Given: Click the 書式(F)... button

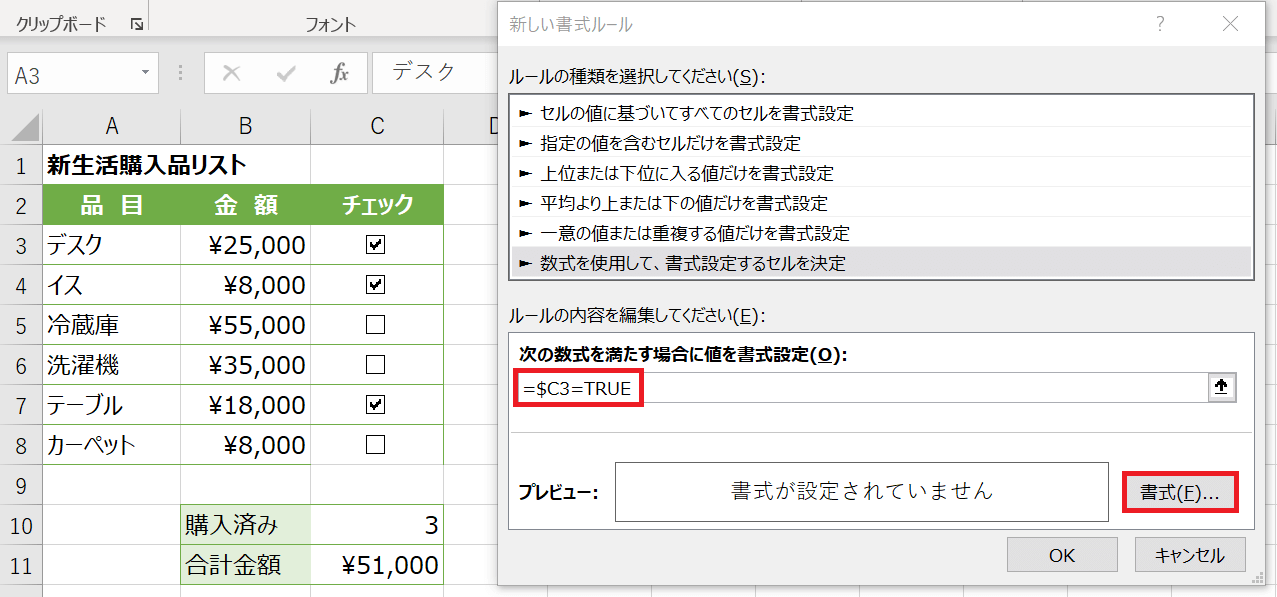Looking at the screenshot, I should (x=1181, y=492).
